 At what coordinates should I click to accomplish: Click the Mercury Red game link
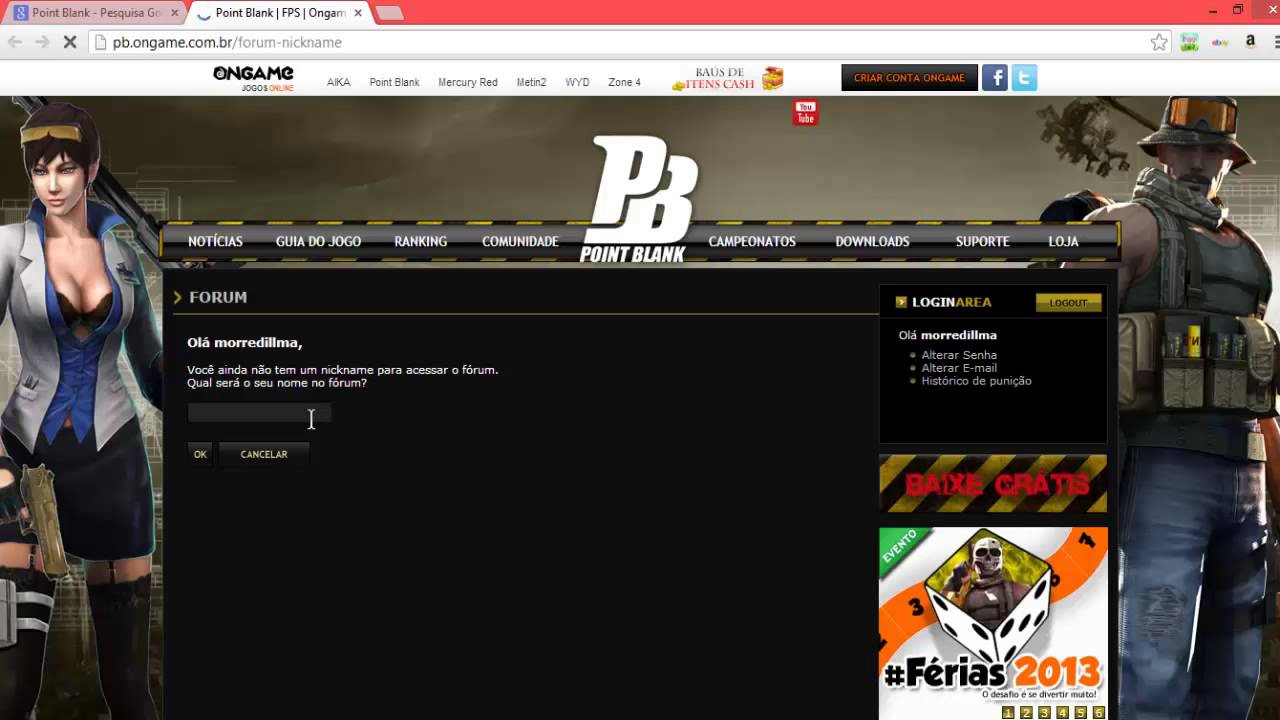467,82
